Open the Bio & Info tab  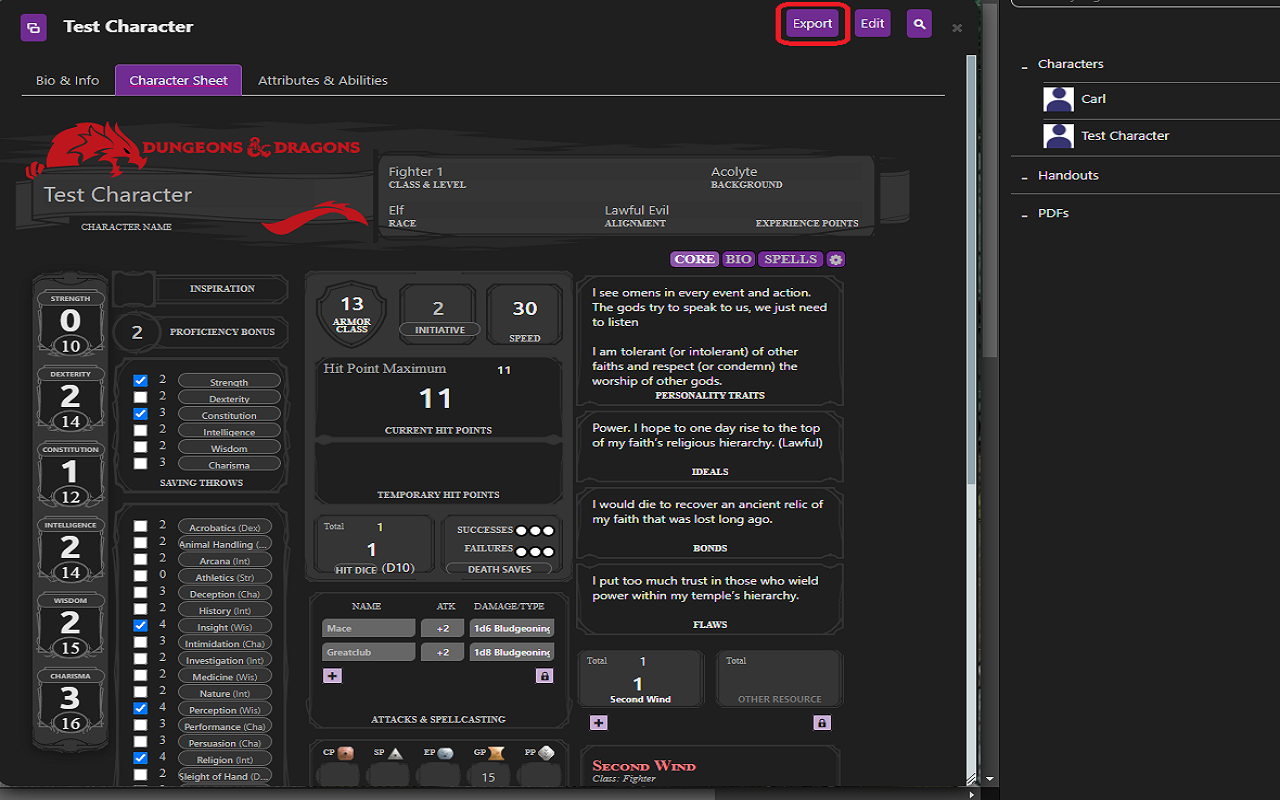click(x=67, y=80)
